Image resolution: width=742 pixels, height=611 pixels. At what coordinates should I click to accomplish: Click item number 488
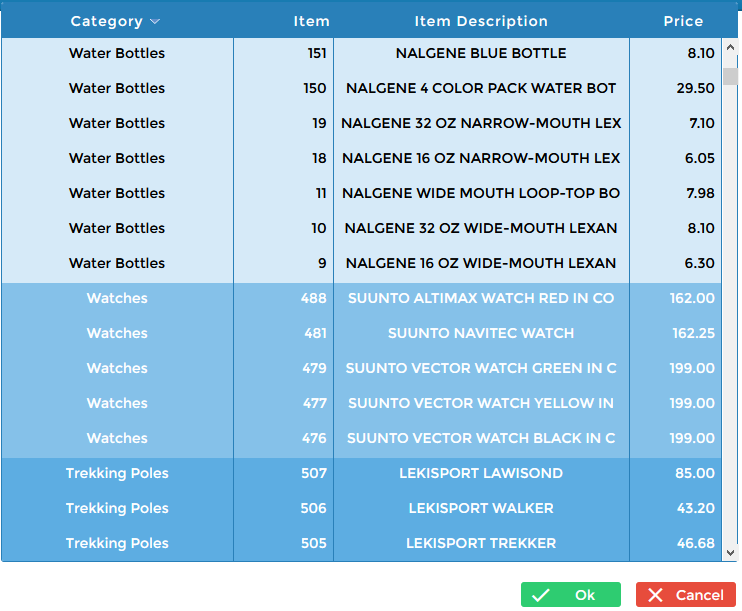pyautogui.click(x=314, y=298)
